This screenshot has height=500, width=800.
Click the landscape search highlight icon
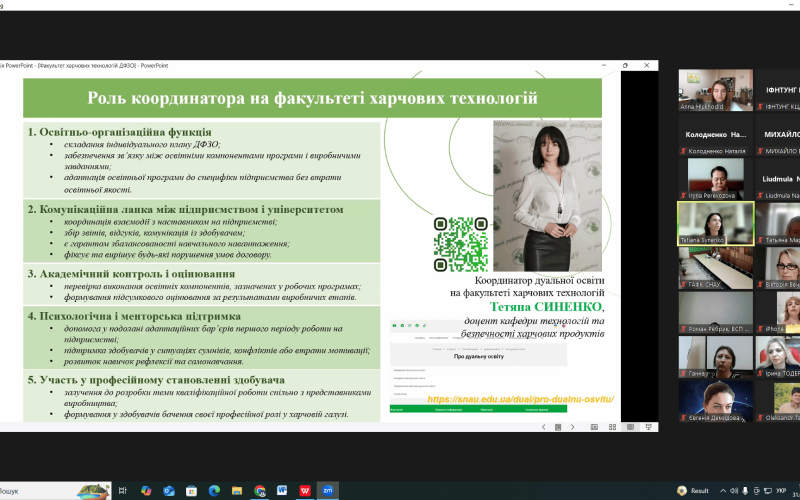pyautogui.click(x=93, y=491)
